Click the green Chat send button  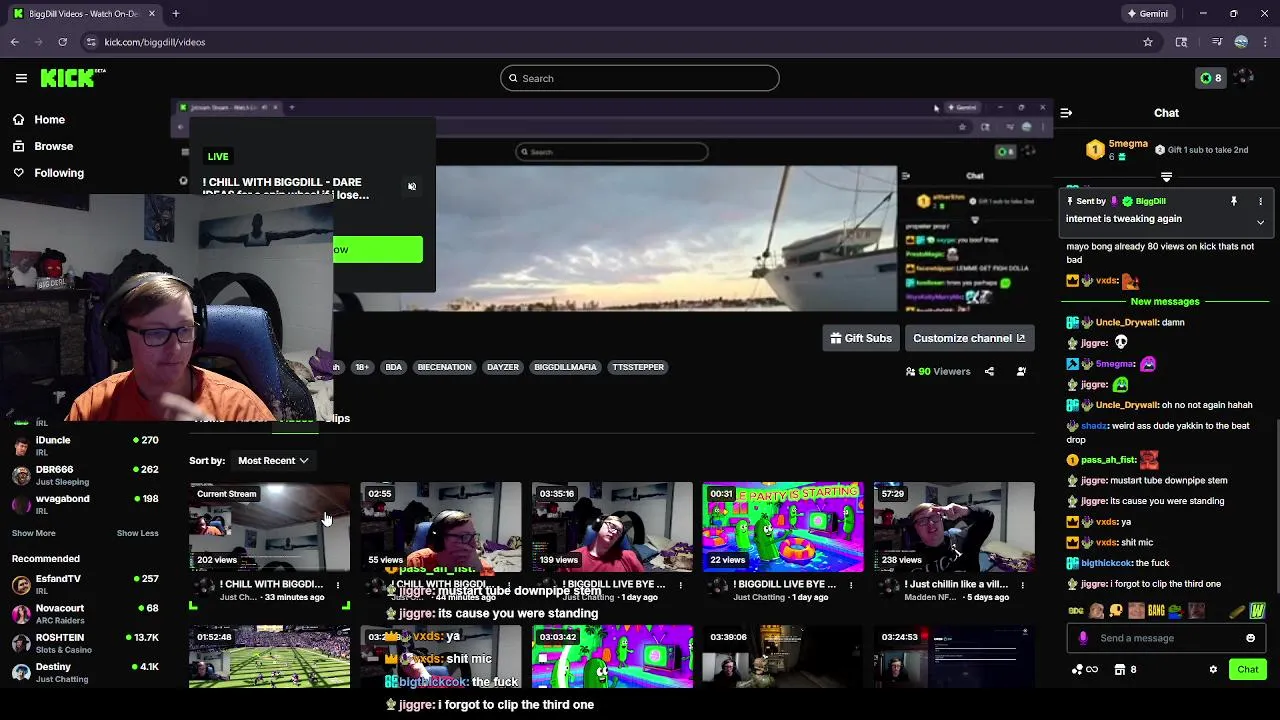pos(1248,669)
